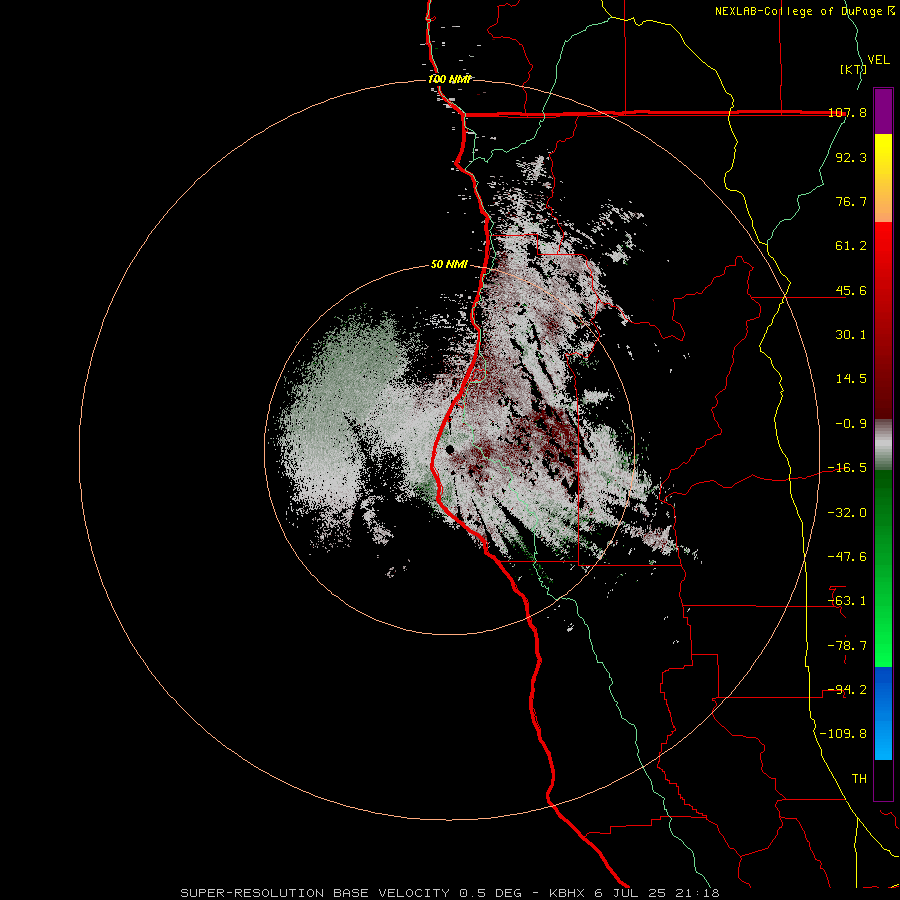Click the 45.6 value on velocity scale
Image resolution: width=900 pixels, height=900 pixels.
pos(851,290)
